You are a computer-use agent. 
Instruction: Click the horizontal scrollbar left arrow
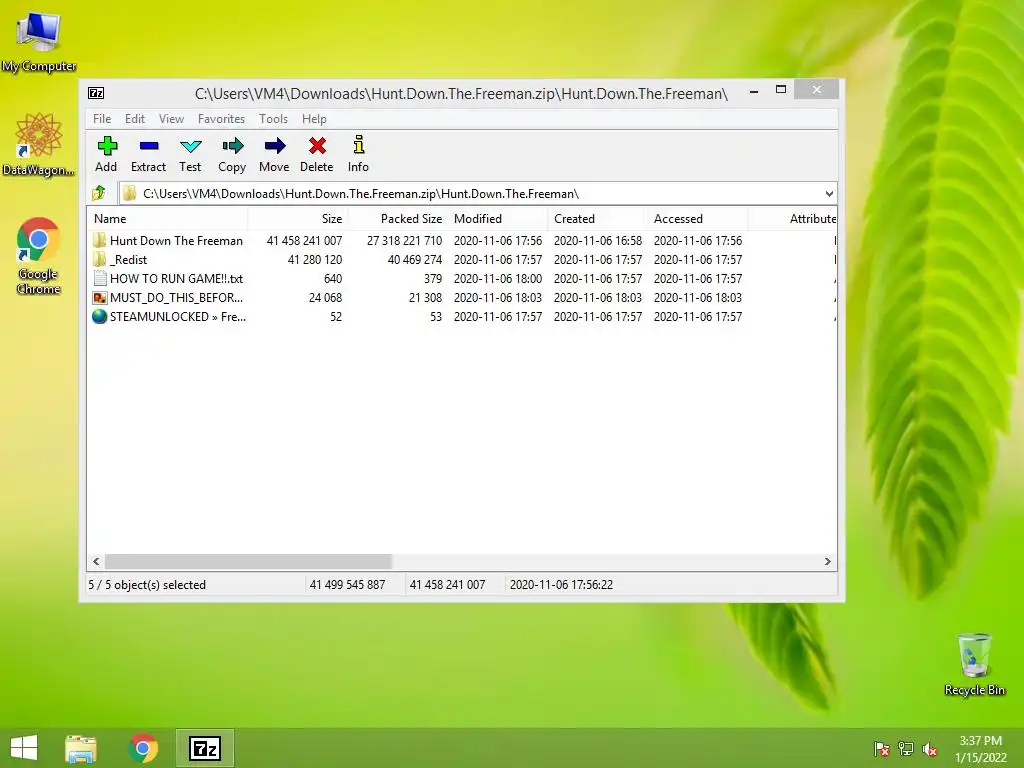click(96, 562)
